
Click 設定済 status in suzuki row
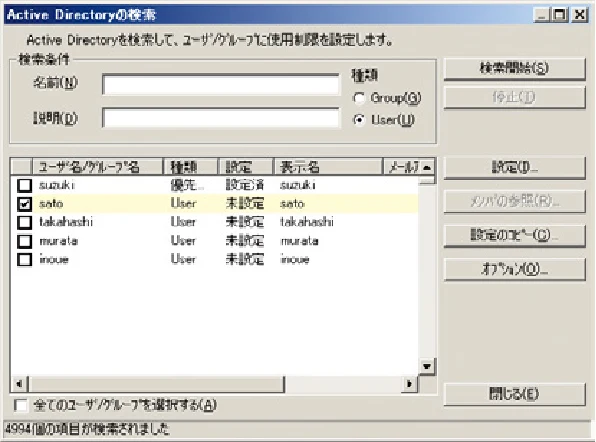[245, 185]
